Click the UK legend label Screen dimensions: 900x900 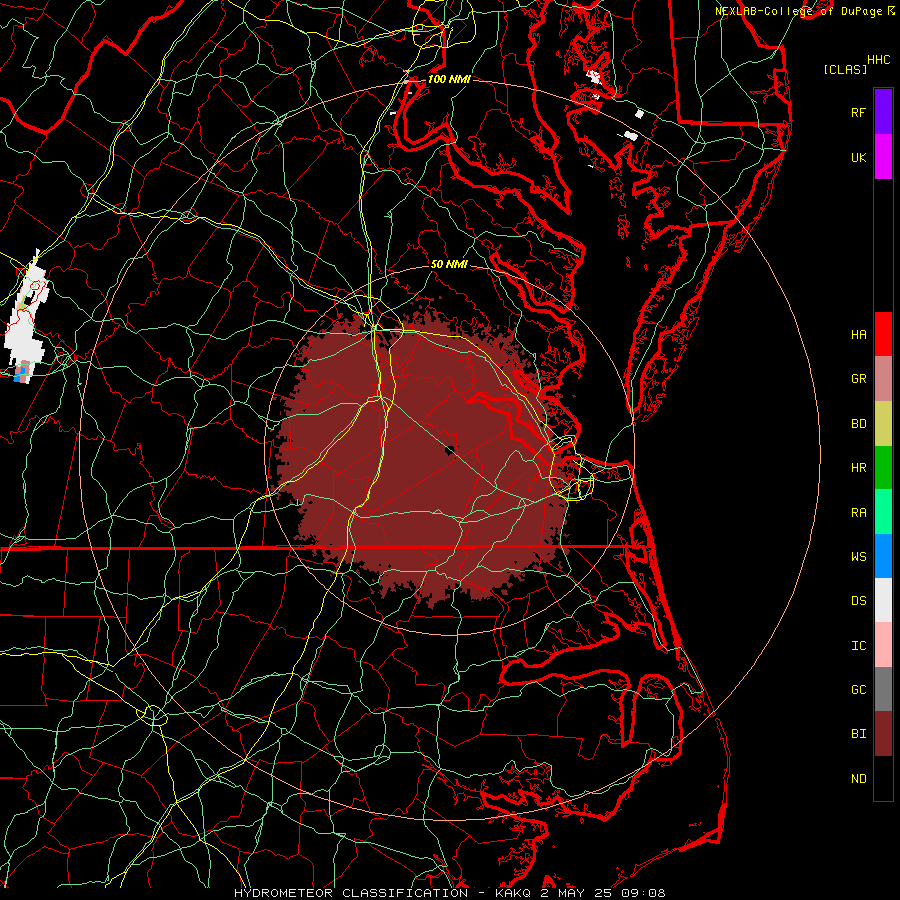[858, 157]
